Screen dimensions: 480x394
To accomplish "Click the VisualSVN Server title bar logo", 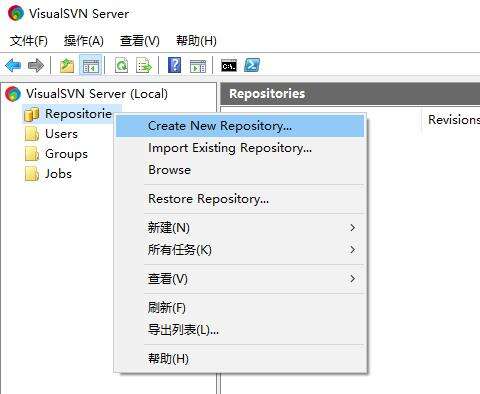I will point(16,13).
